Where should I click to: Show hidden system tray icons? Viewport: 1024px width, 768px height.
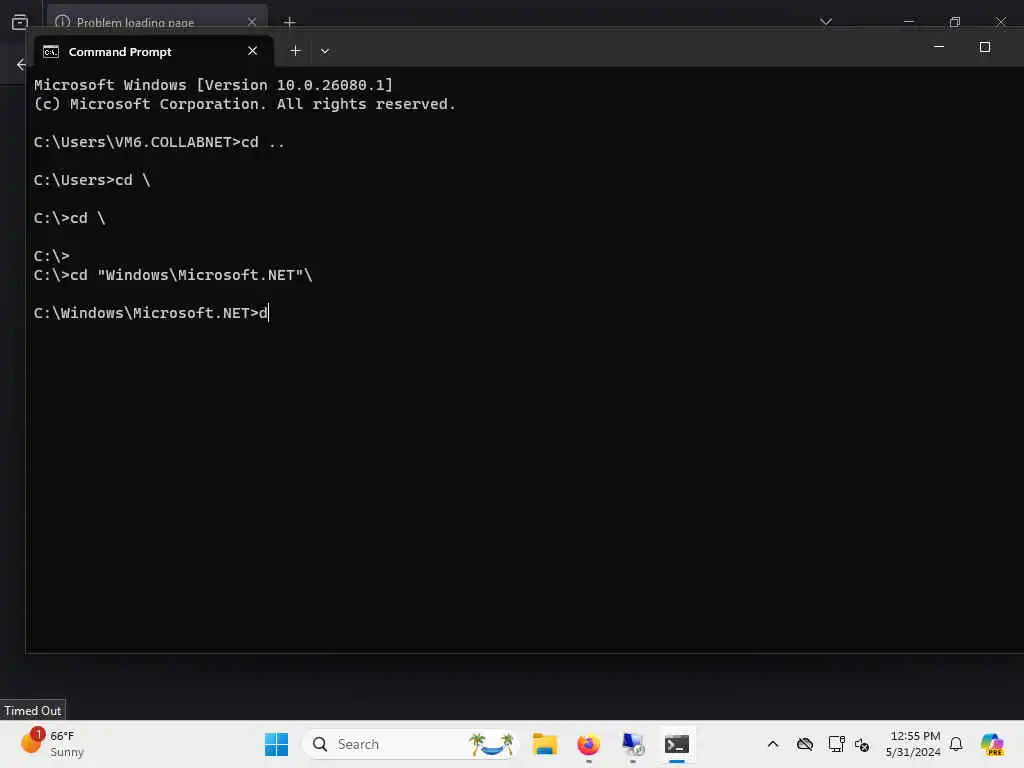point(773,744)
